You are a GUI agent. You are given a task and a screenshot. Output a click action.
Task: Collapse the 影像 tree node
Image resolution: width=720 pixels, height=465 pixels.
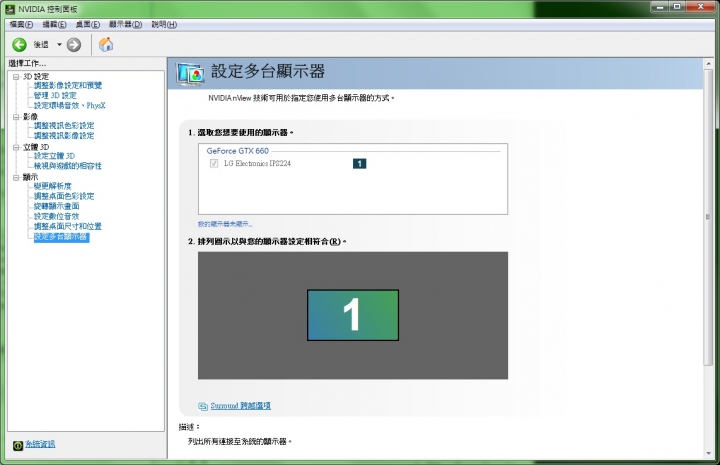point(16,117)
